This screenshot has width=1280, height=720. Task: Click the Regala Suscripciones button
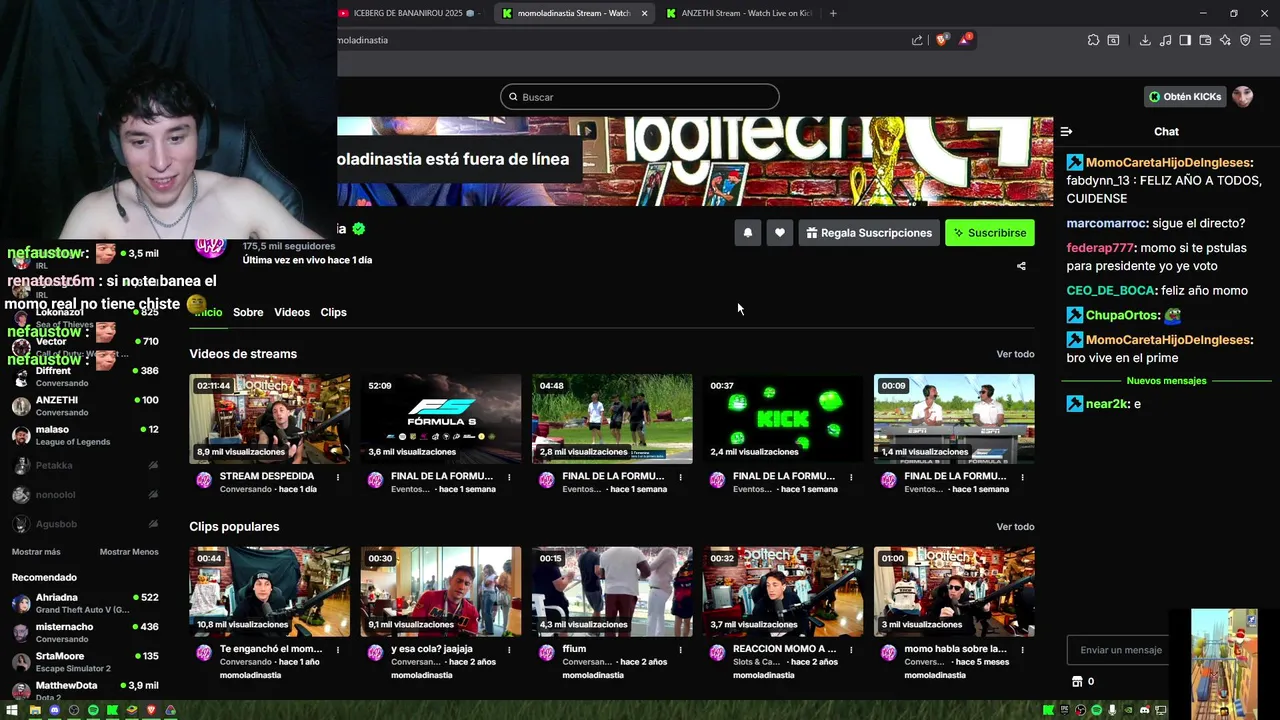point(869,233)
